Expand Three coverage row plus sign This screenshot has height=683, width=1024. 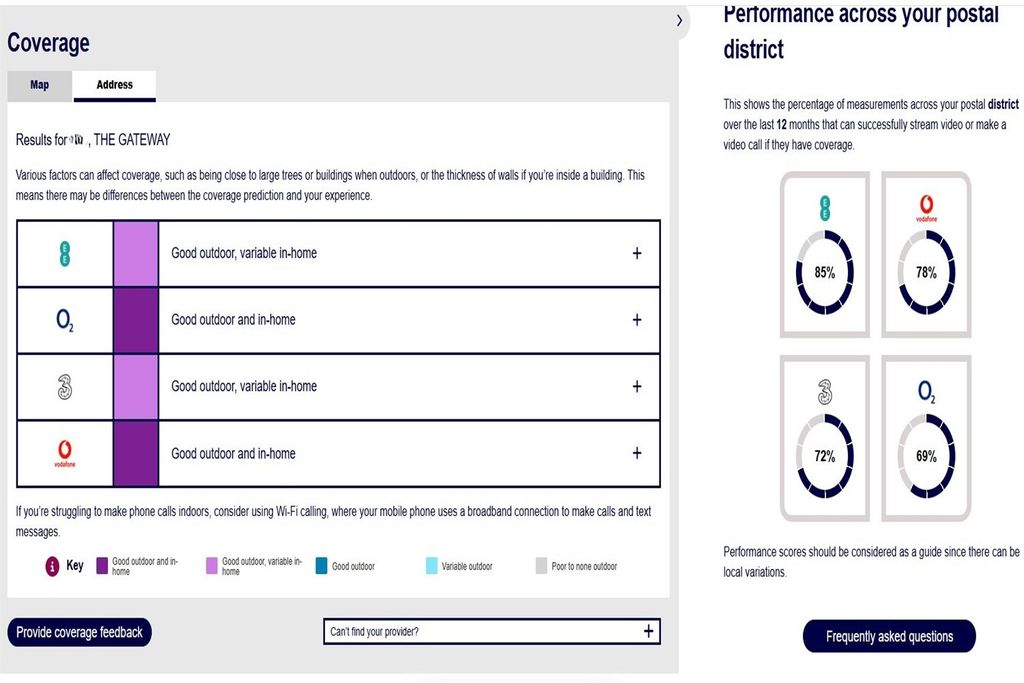coord(637,387)
